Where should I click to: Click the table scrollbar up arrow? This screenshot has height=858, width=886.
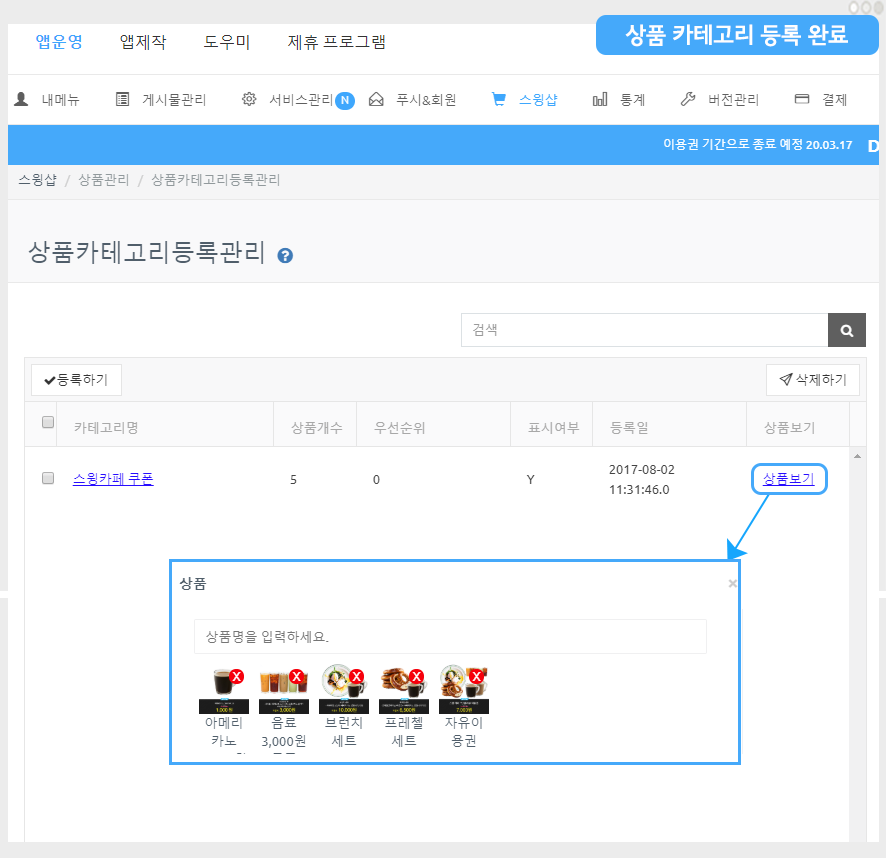(x=857, y=456)
